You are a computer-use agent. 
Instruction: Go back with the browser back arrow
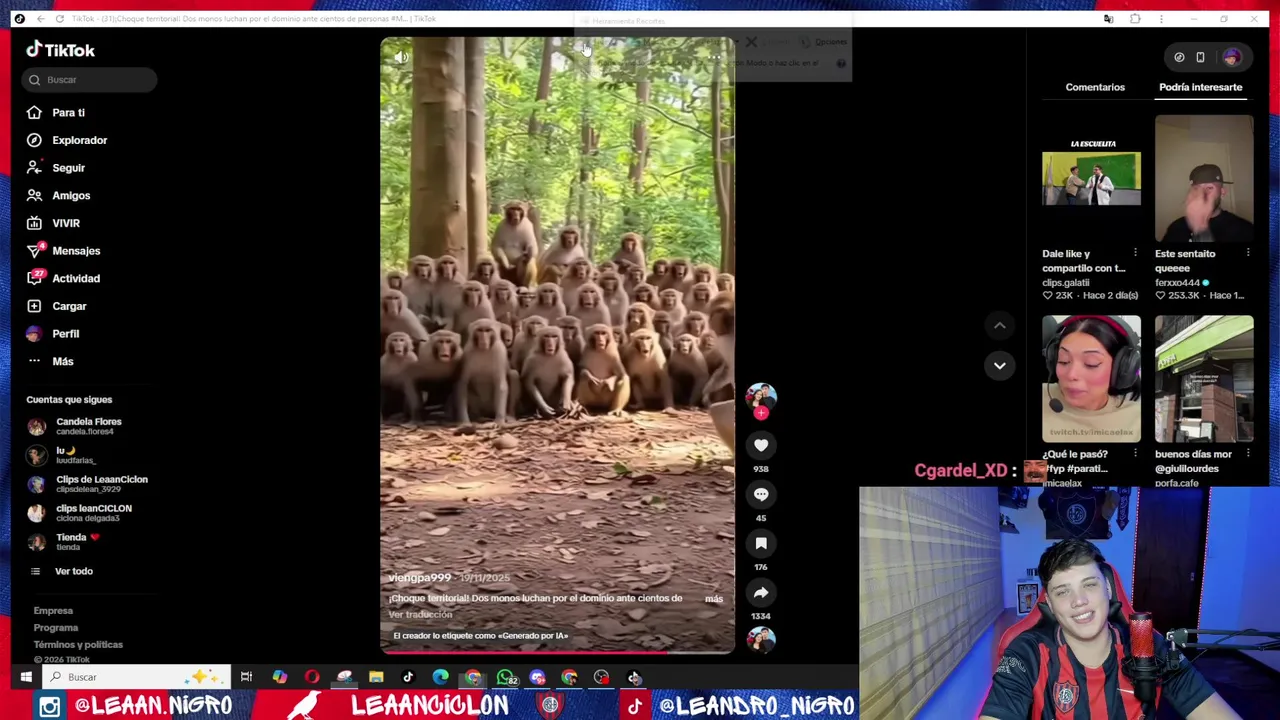point(40,19)
